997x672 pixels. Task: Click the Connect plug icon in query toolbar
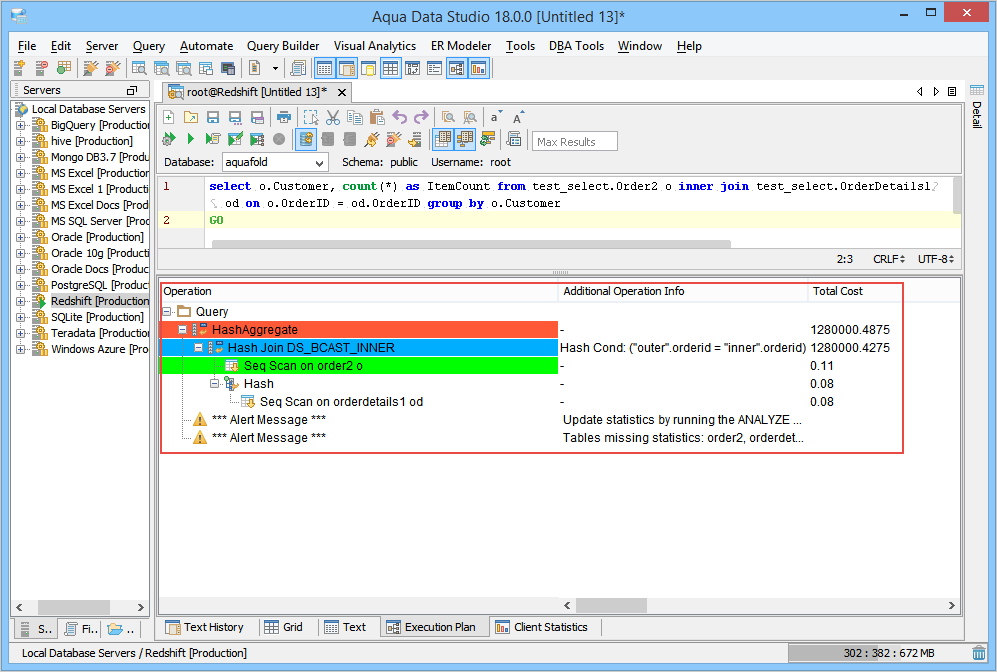[372, 139]
